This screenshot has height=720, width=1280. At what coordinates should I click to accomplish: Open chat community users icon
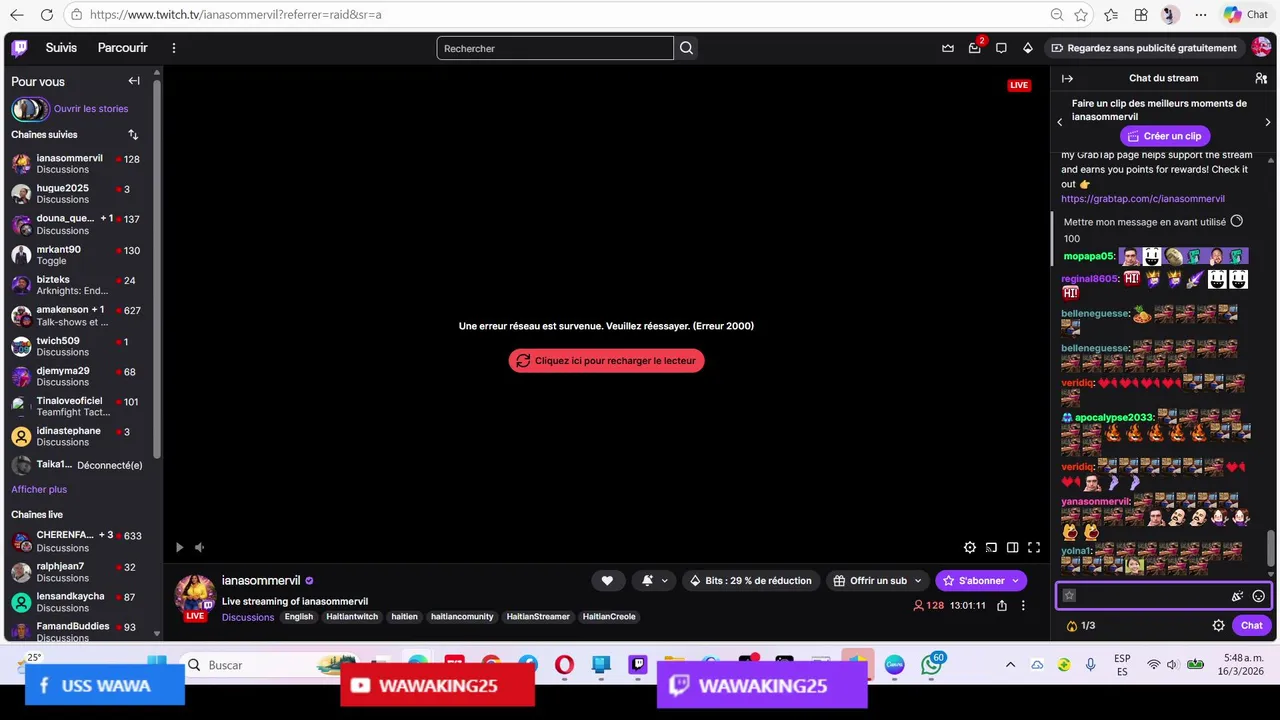tap(1261, 78)
